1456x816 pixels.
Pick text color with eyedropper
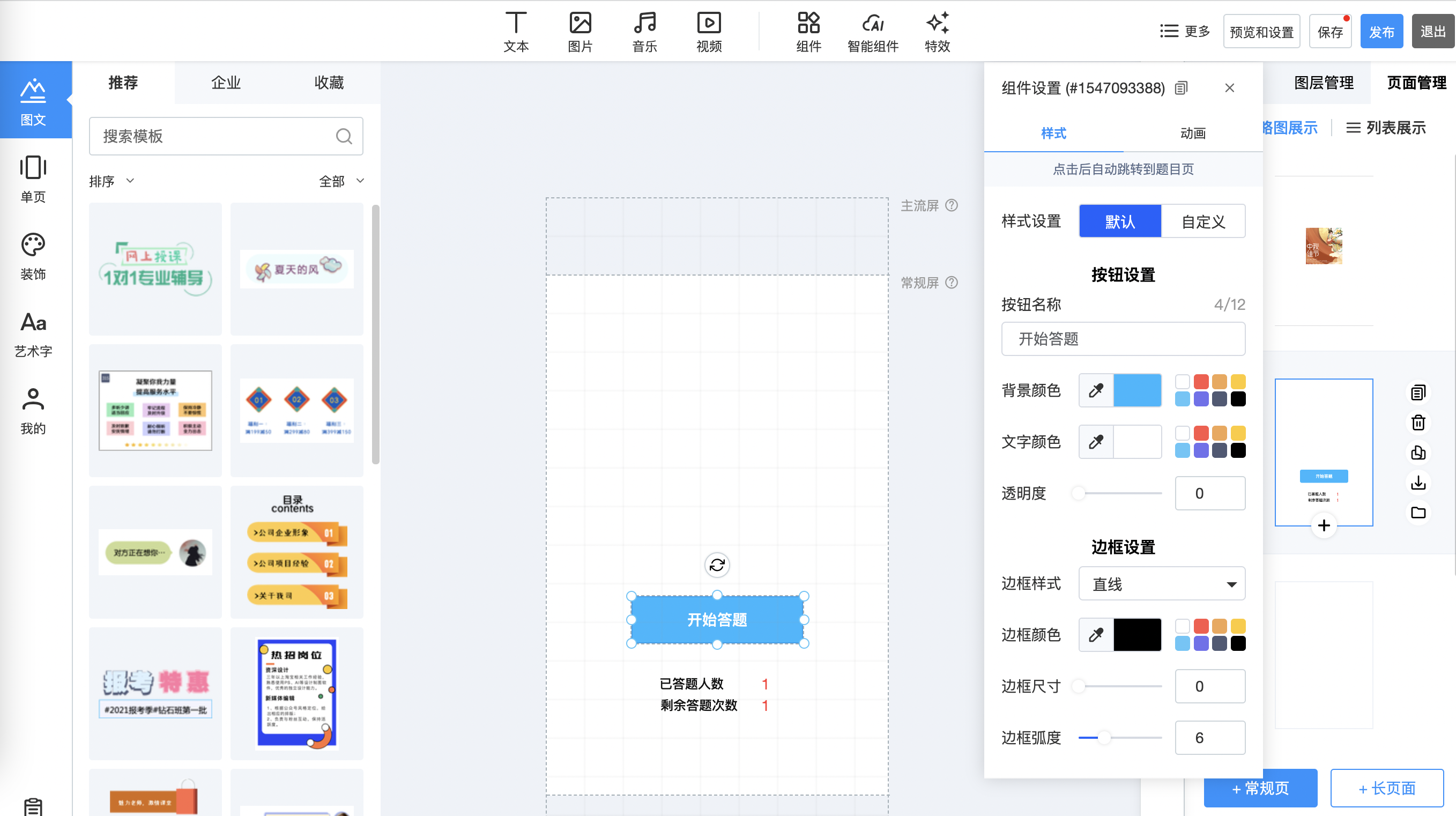1096,441
